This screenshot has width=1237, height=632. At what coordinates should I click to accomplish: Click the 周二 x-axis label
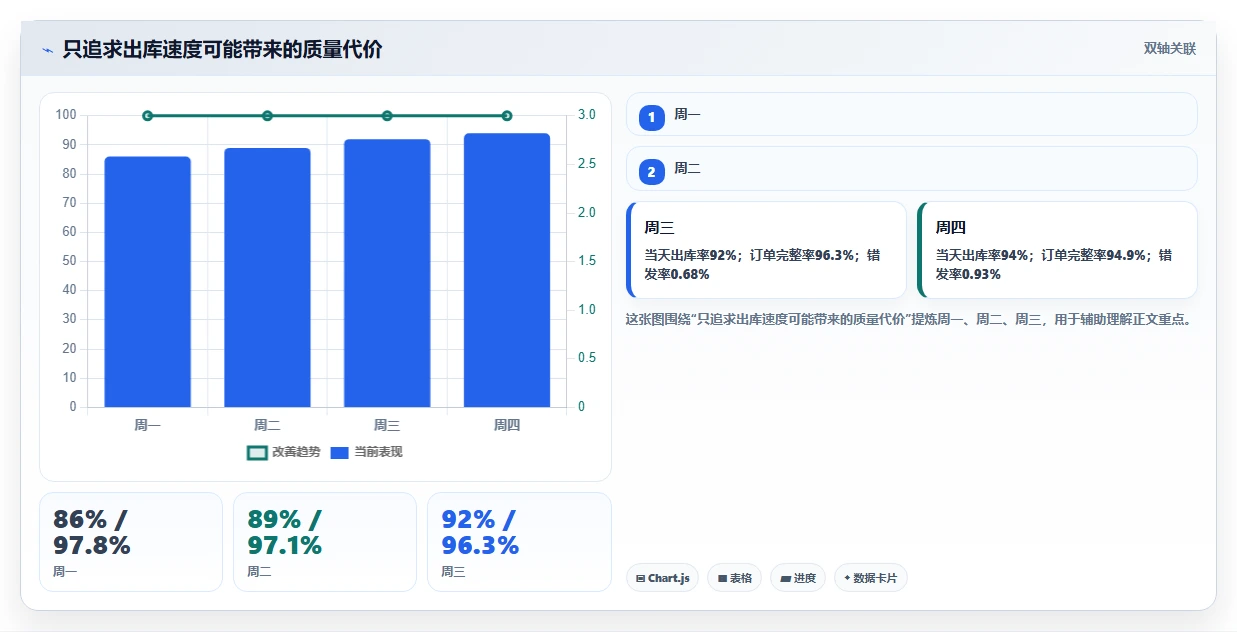click(267, 425)
